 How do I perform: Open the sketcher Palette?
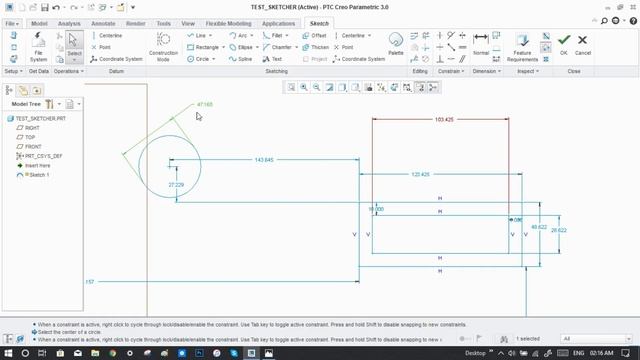396,44
